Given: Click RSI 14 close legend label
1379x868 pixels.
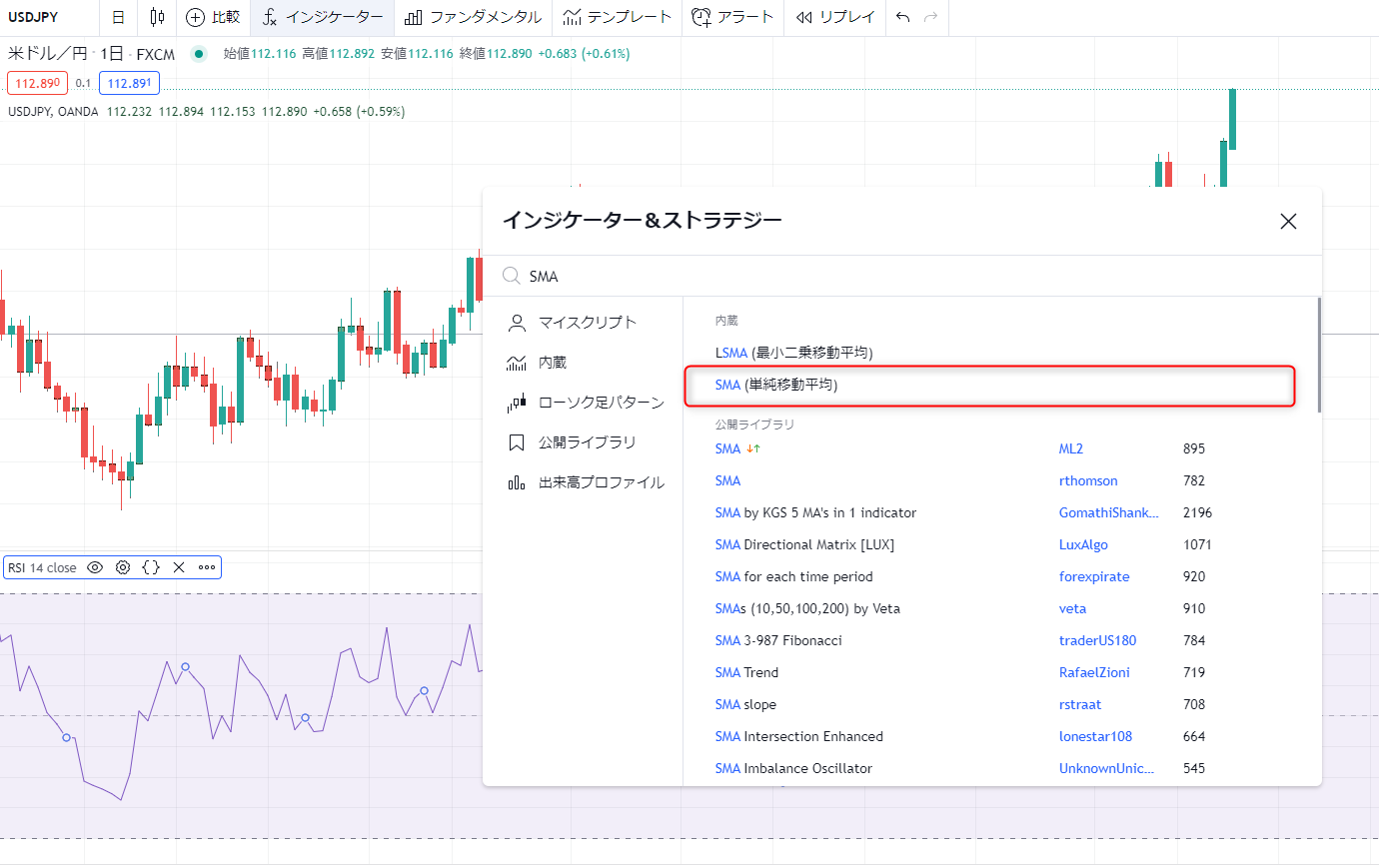Looking at the screenshot, I should 42,567.
